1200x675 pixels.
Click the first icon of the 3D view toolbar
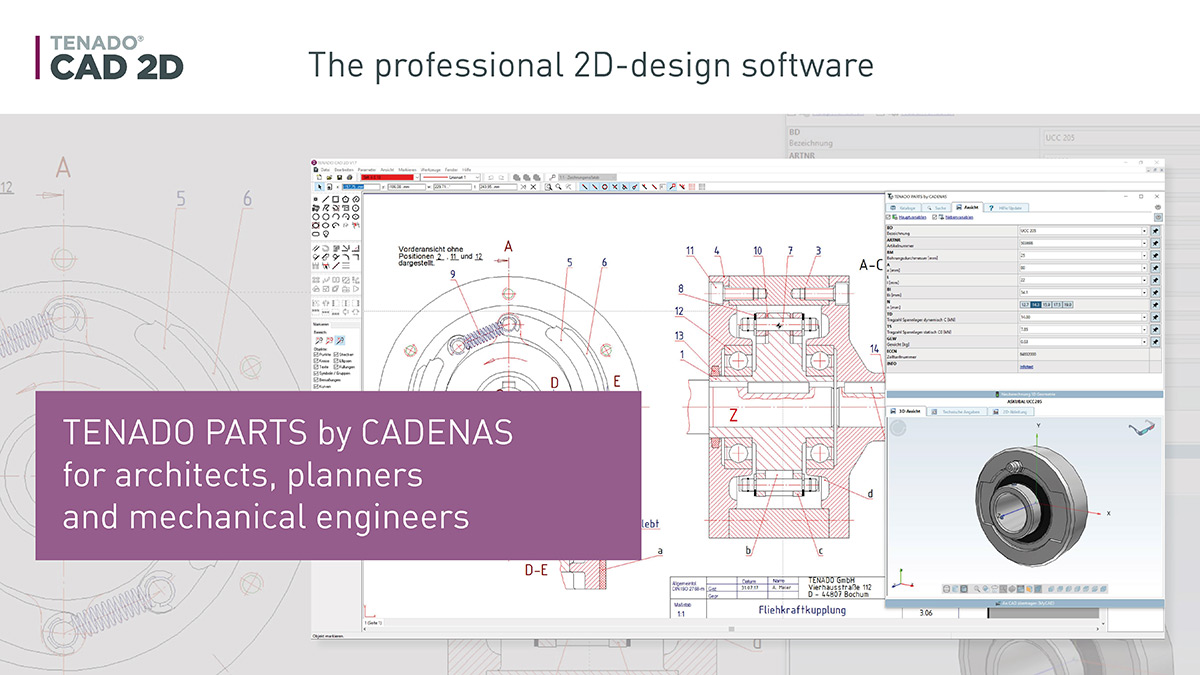[946, 589]
